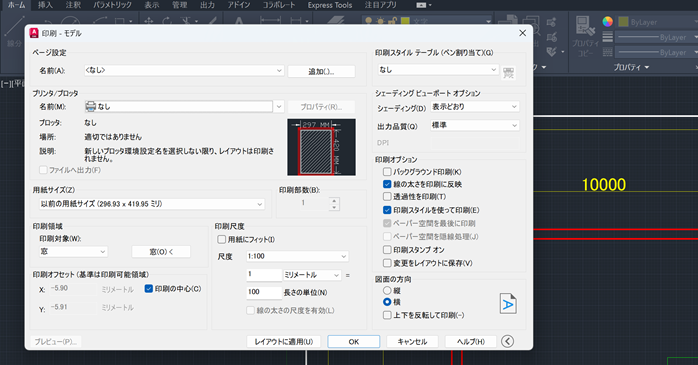Enable 透過性を印刷 checkbox
The image size is (698, 365).
(387, 196)
